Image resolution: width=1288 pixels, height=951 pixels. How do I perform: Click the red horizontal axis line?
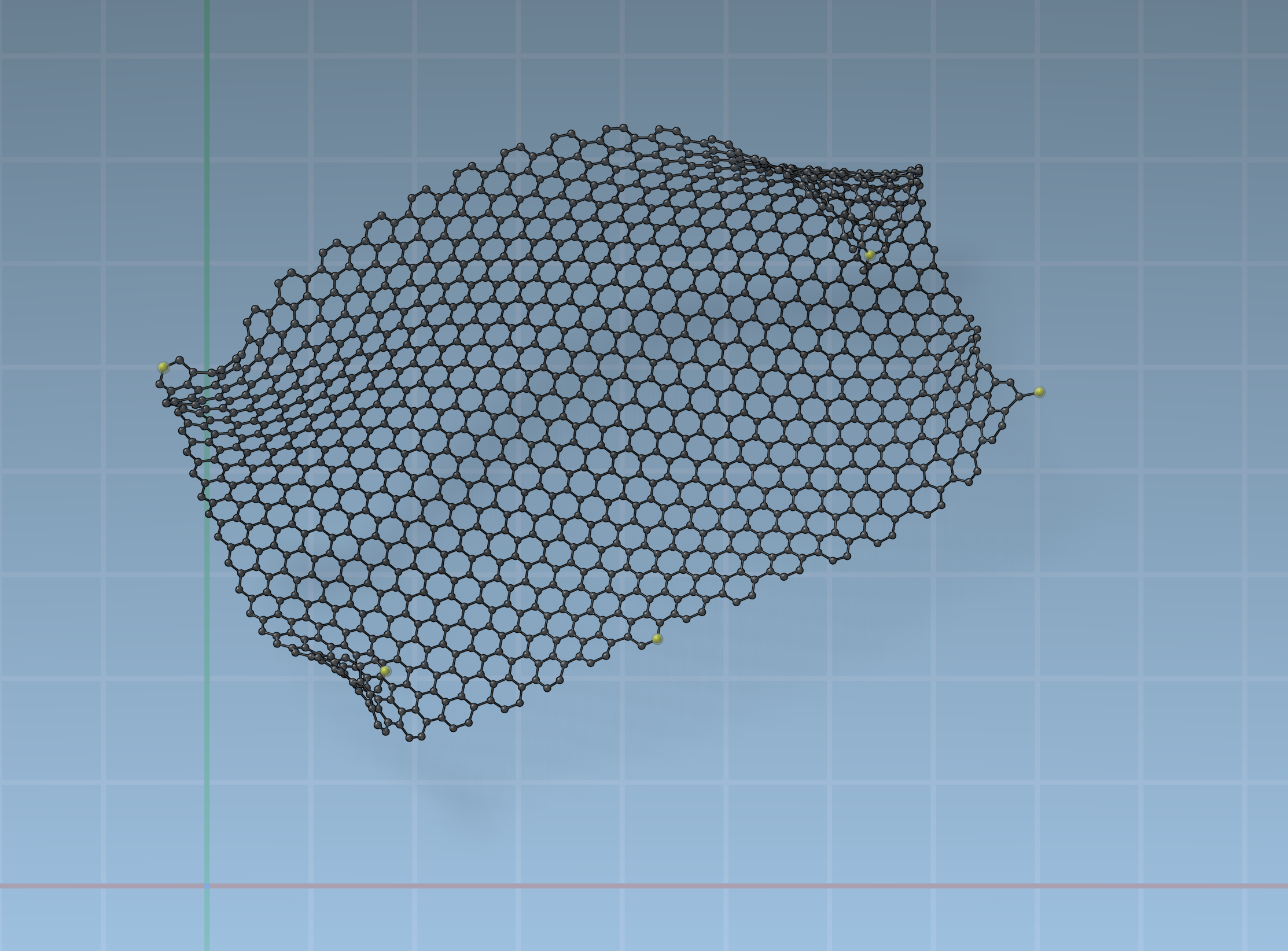point(694,886)
